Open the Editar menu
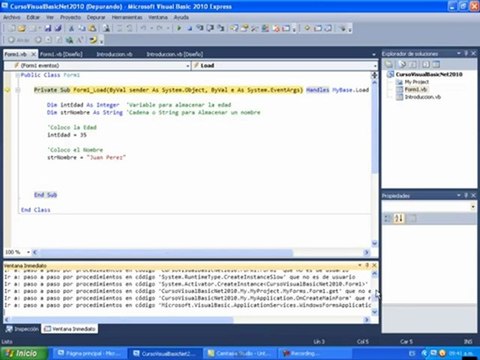This screenshot has height=360, width=480. pyautogui.click(x=33, y=17)
